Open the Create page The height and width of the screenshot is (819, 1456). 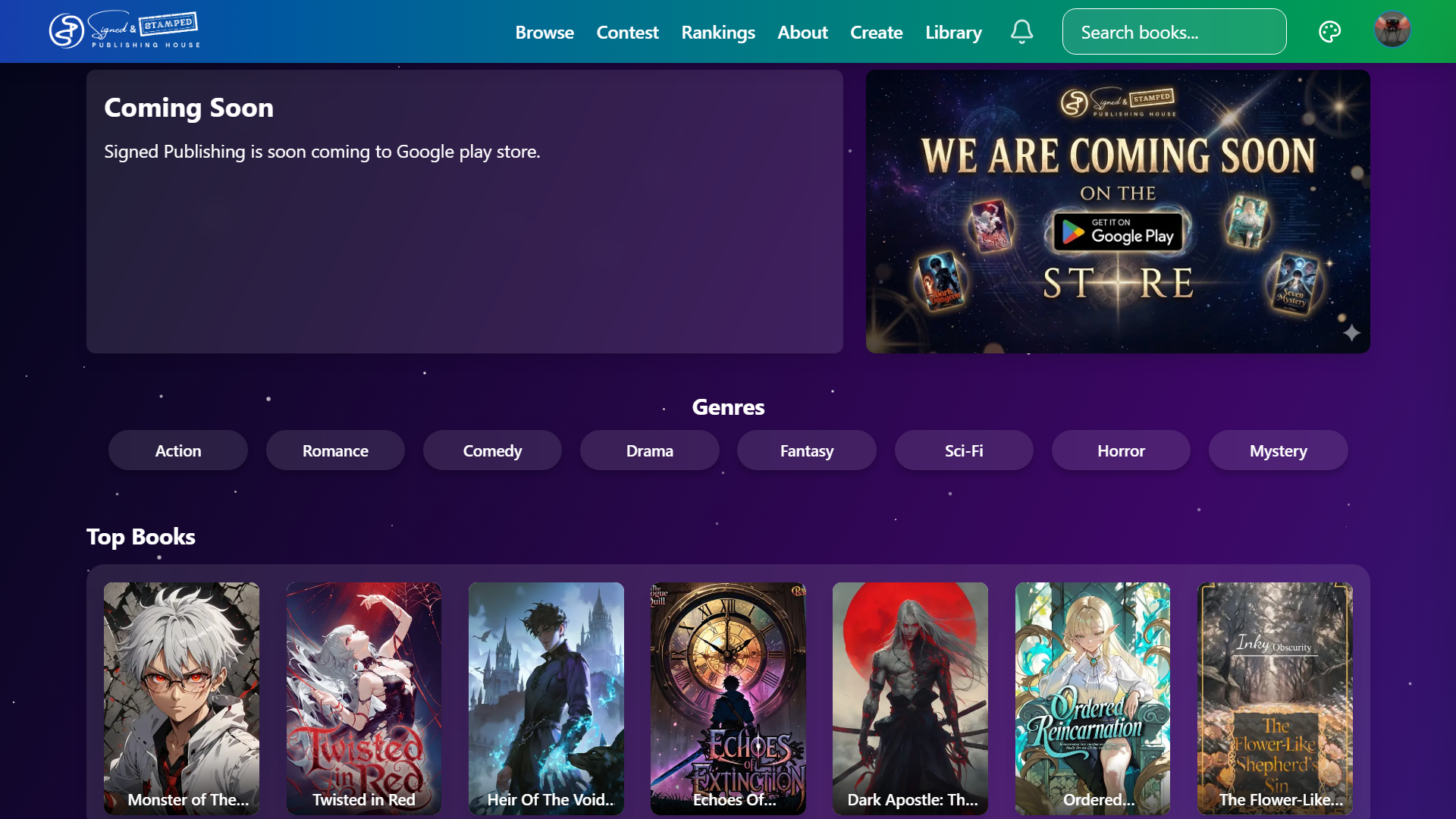(876, 33)
